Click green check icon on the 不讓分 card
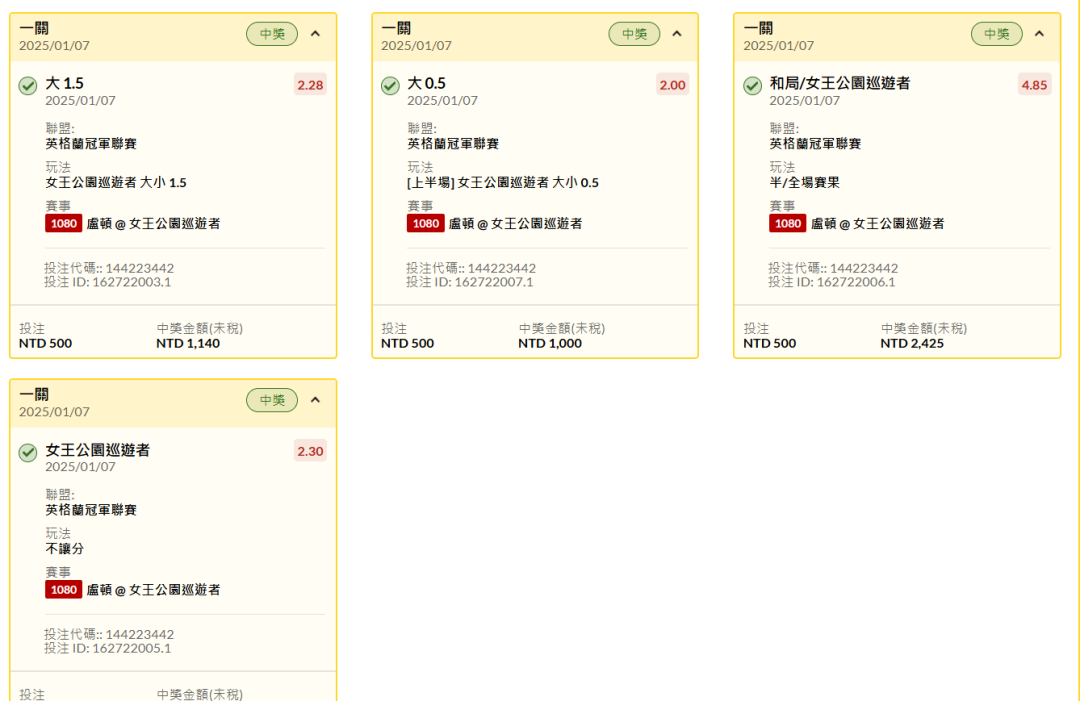Screen dimensions: 1080x701 (28, 452)
